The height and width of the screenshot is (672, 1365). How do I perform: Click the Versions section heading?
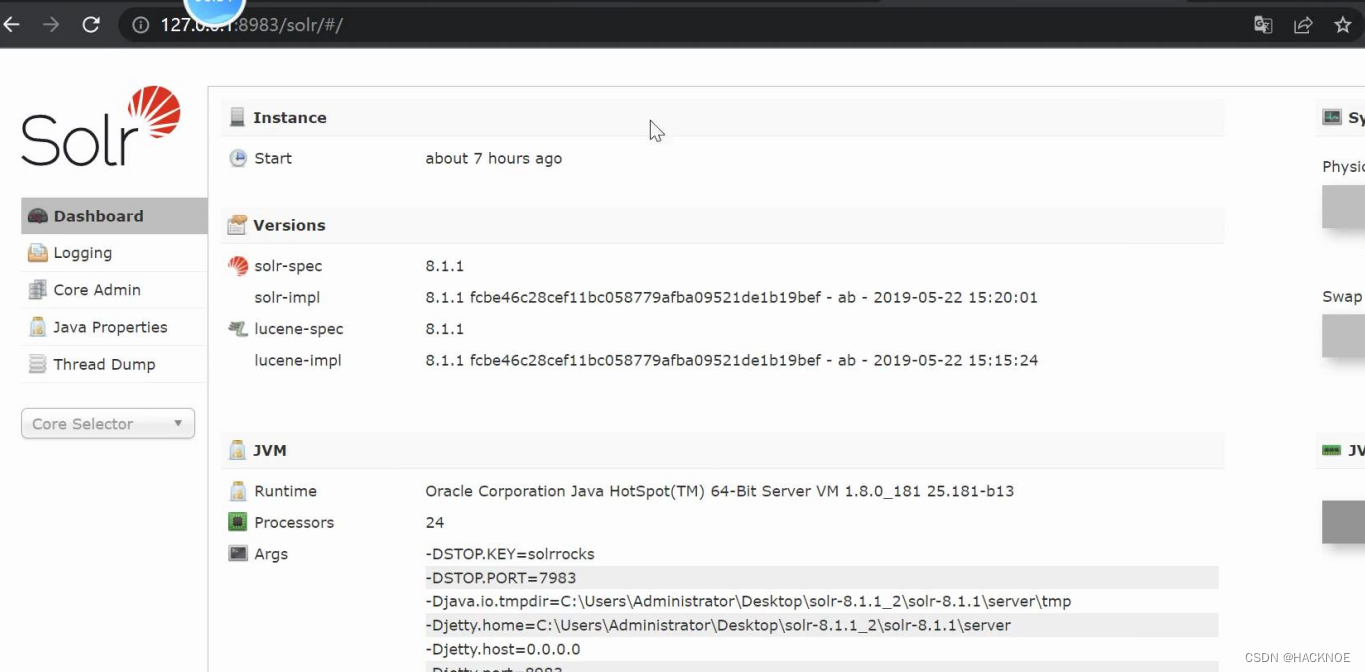point(289,225)
